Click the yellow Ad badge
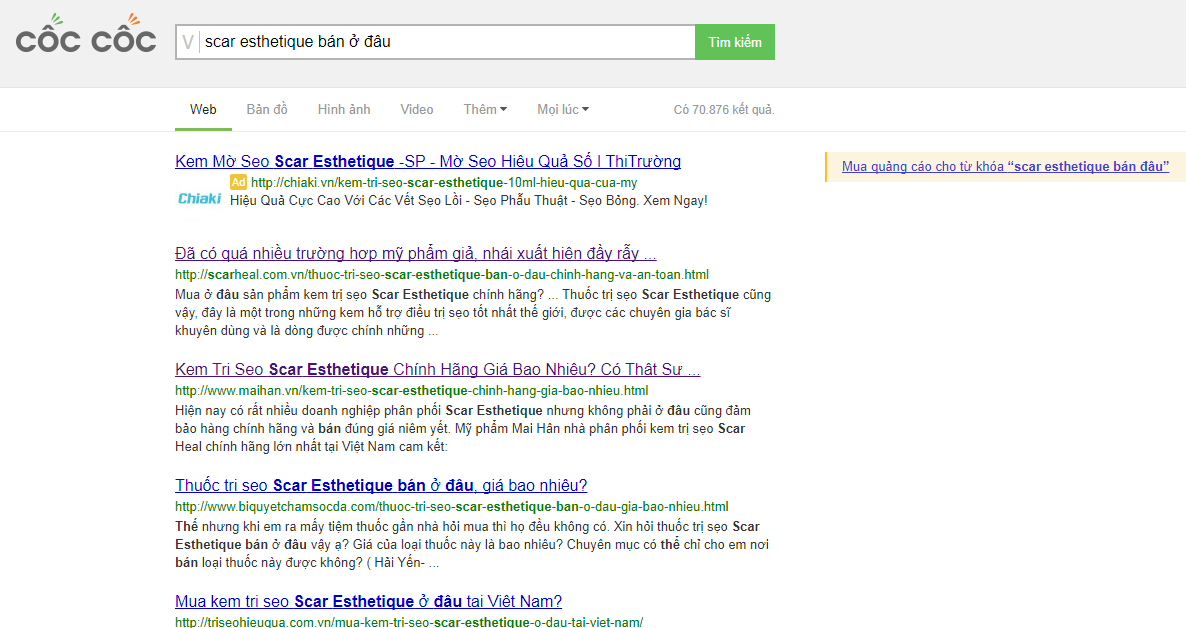1186x628 pixels. coord(238,182)
